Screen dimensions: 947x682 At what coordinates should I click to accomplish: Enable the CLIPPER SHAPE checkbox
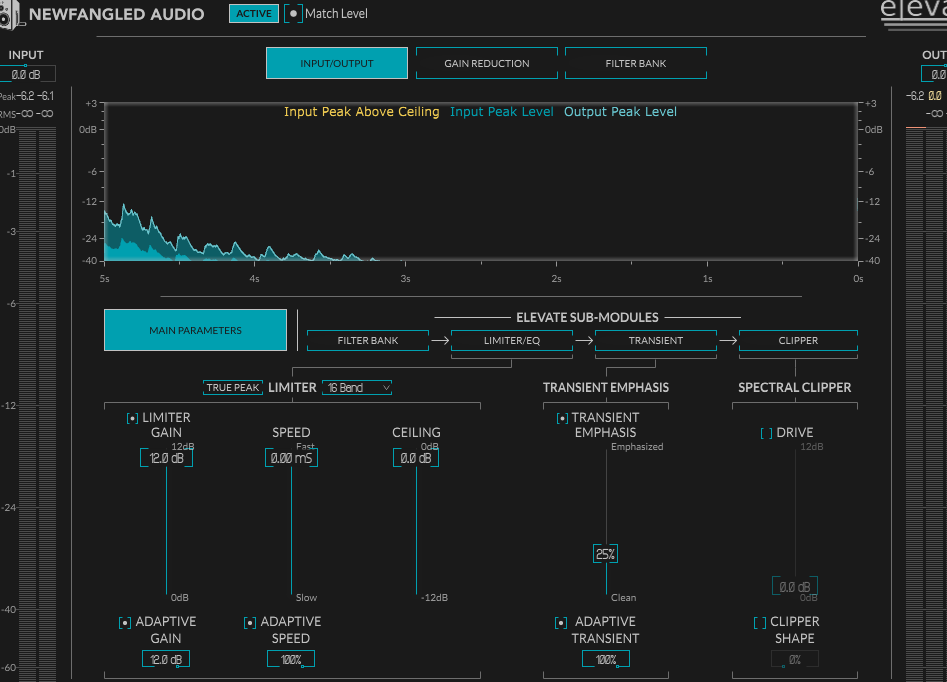760,623
